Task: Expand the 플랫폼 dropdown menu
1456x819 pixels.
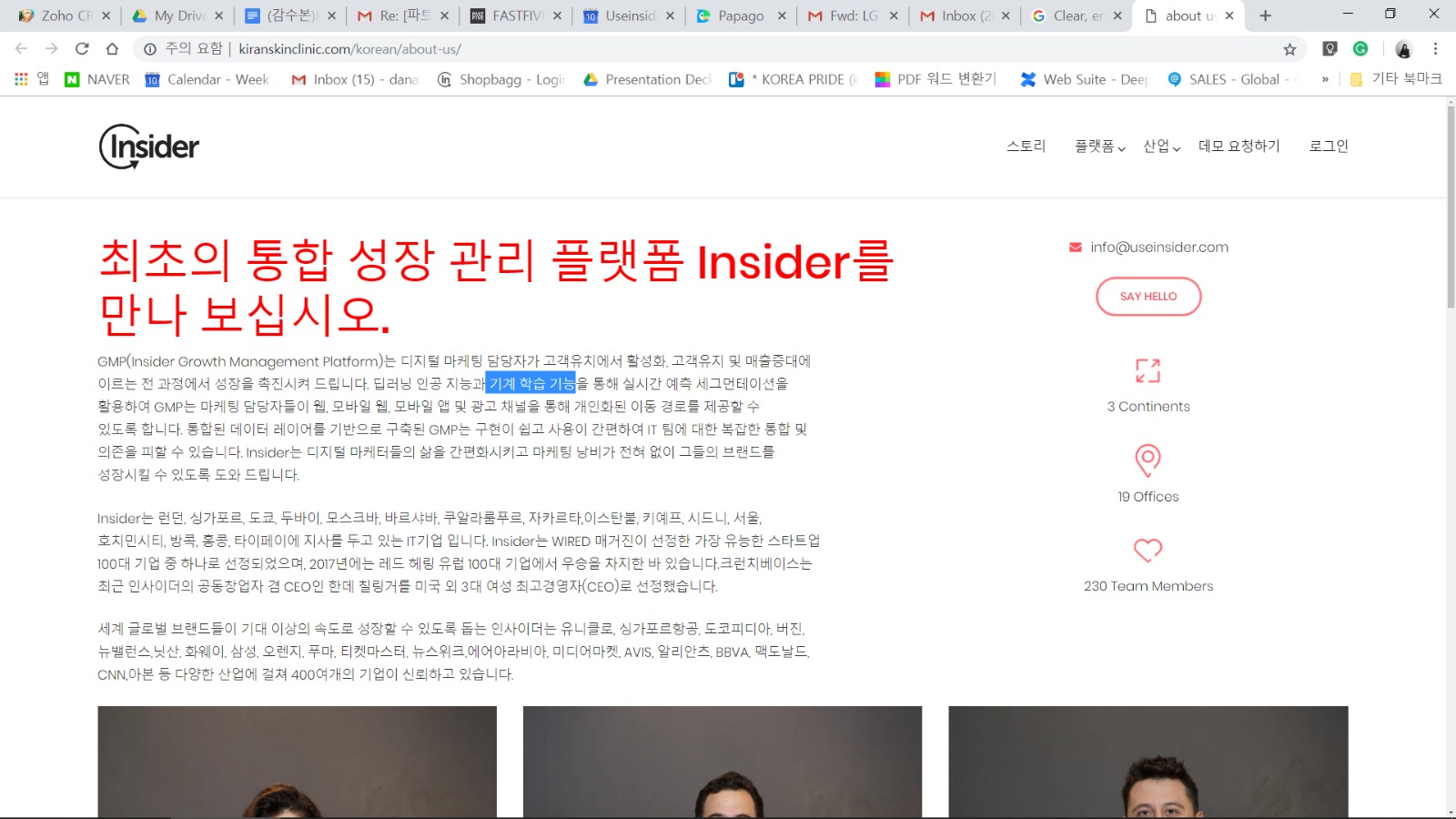Action: [x=1099, y=147]
